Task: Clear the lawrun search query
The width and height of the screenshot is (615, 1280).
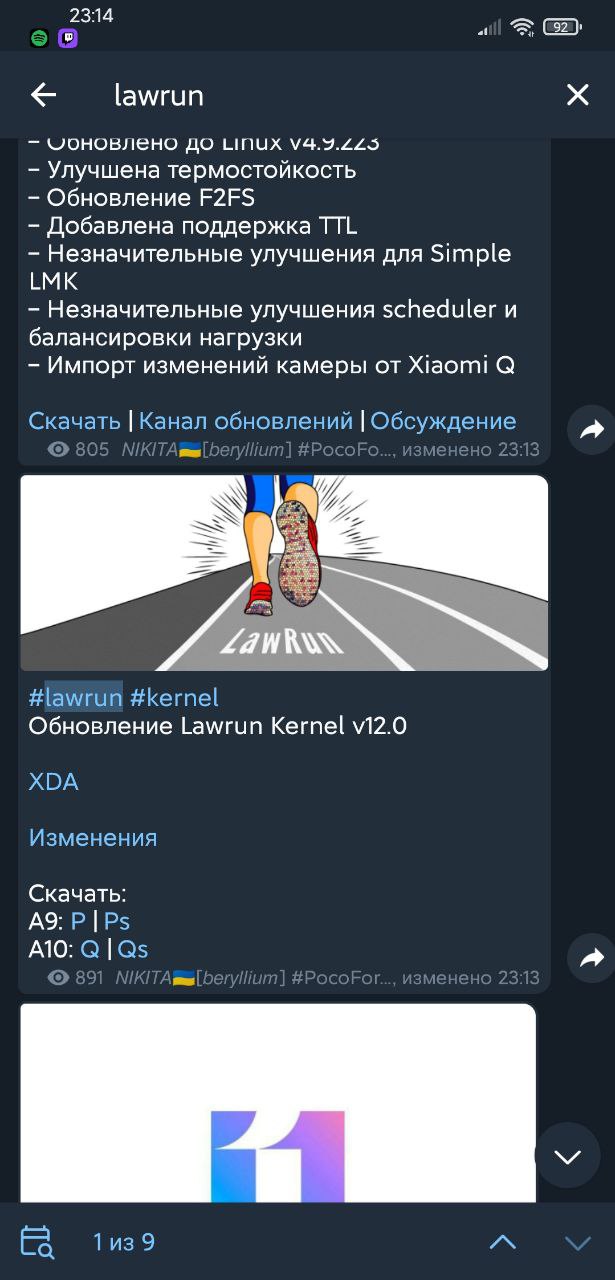Action: pyautogui.click(x=578, y=95)
